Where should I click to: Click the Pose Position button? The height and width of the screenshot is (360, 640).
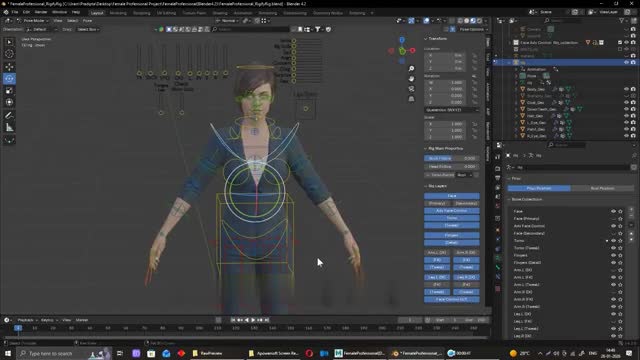click(539, 188)
